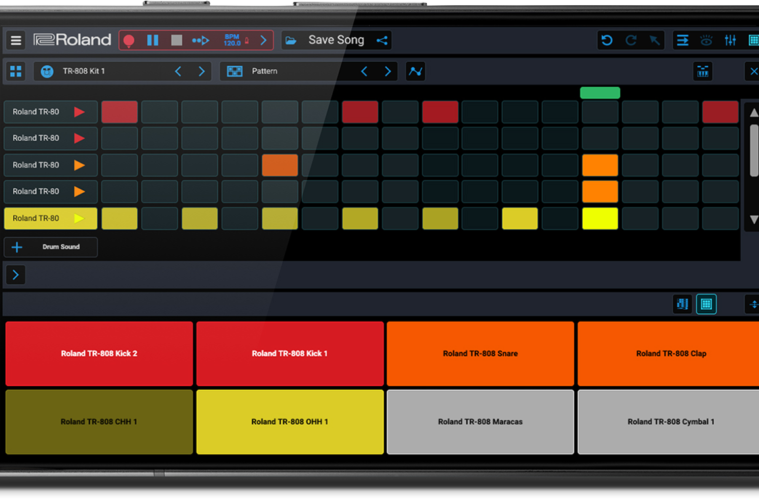Click the Save Song button
The height and width of the screenshot is (500, 759).
pyautogui.click(x=336, y=40)
